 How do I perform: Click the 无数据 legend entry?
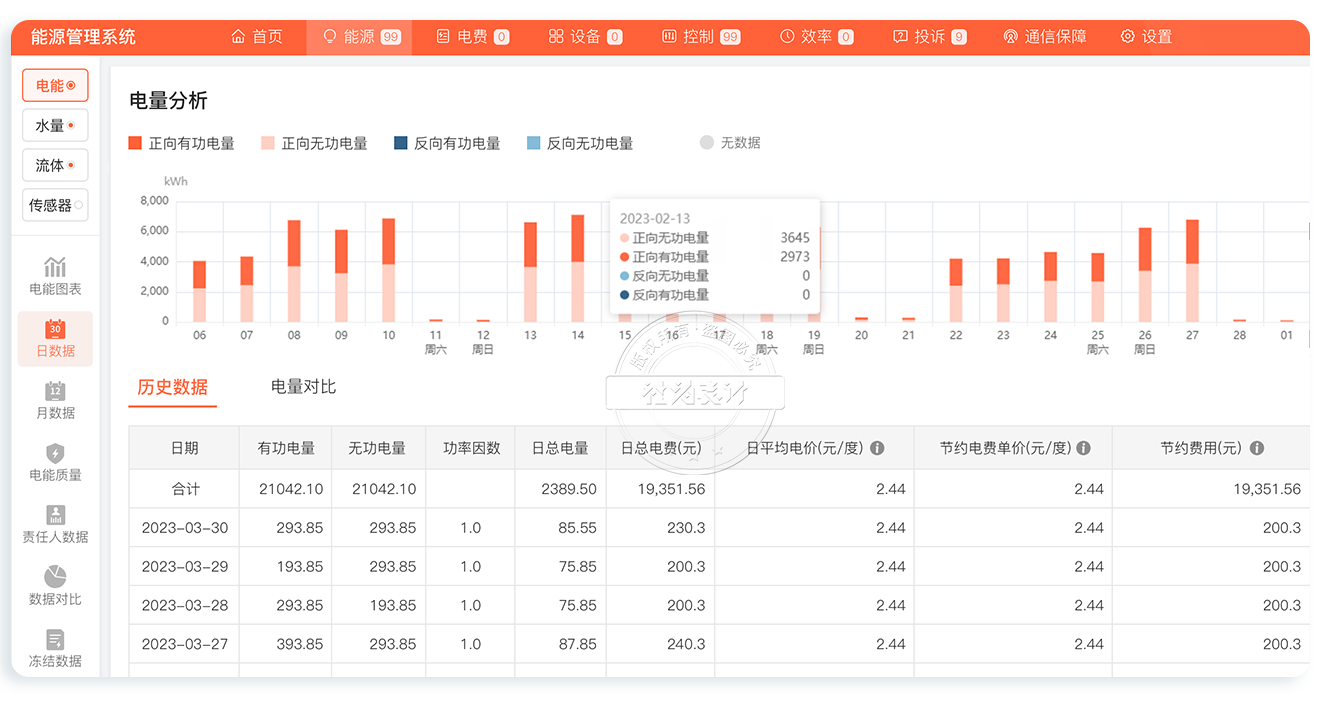730,143
